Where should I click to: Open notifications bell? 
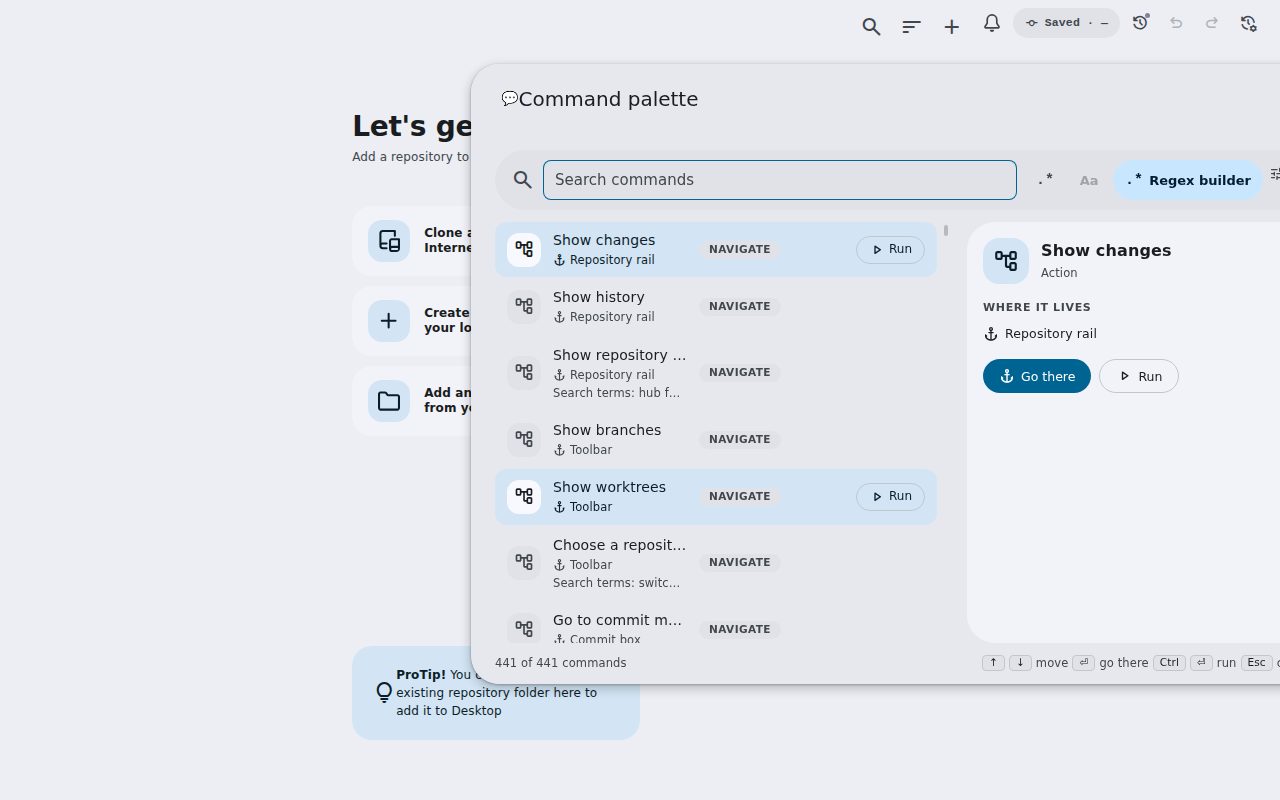click(991, 23)
